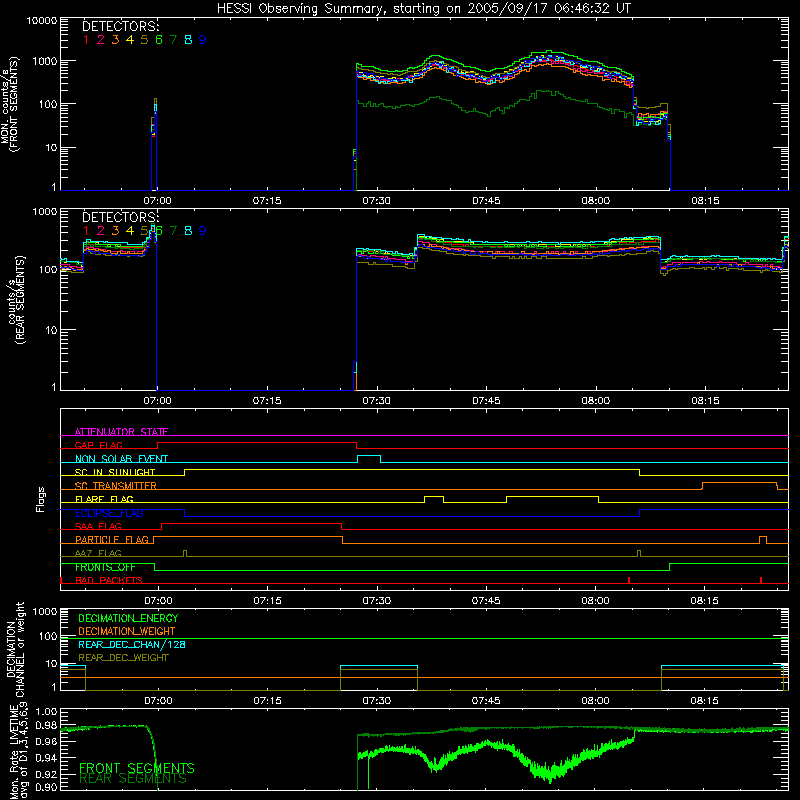Select red detector 1 in front segments legend
The height and width of the screenshot is (800, 800).
(x=86, y=40)
